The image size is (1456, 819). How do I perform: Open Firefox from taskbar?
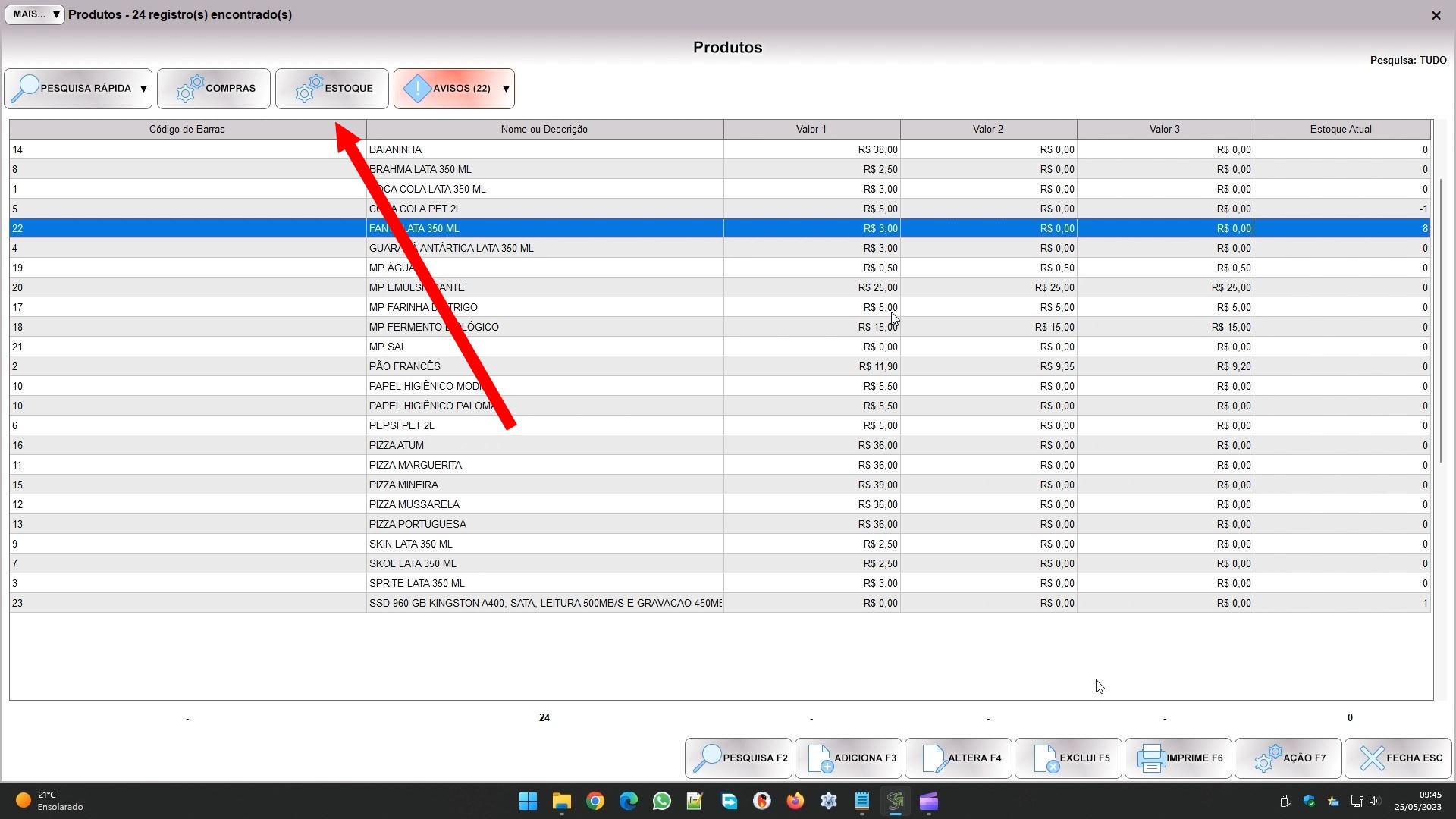tap(795, 801)
